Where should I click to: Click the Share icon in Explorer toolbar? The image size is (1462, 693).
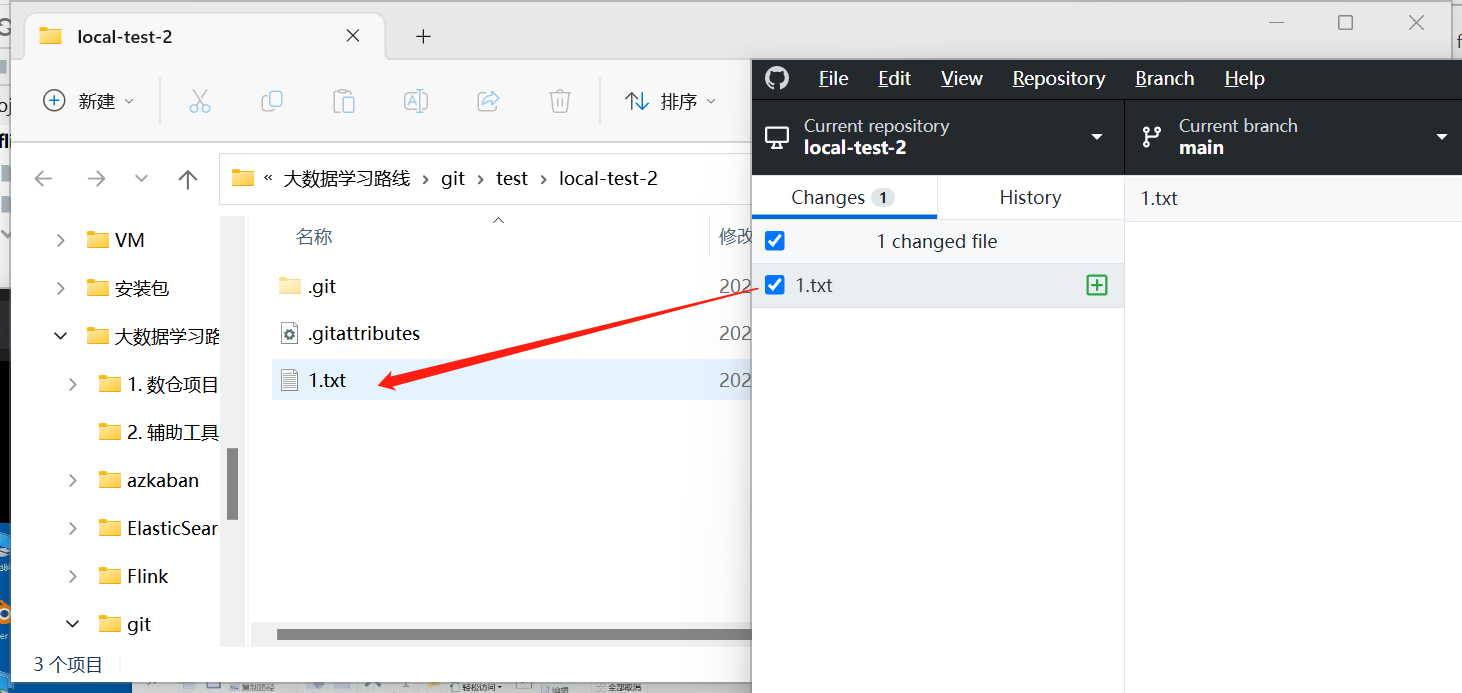pos(488,101)
